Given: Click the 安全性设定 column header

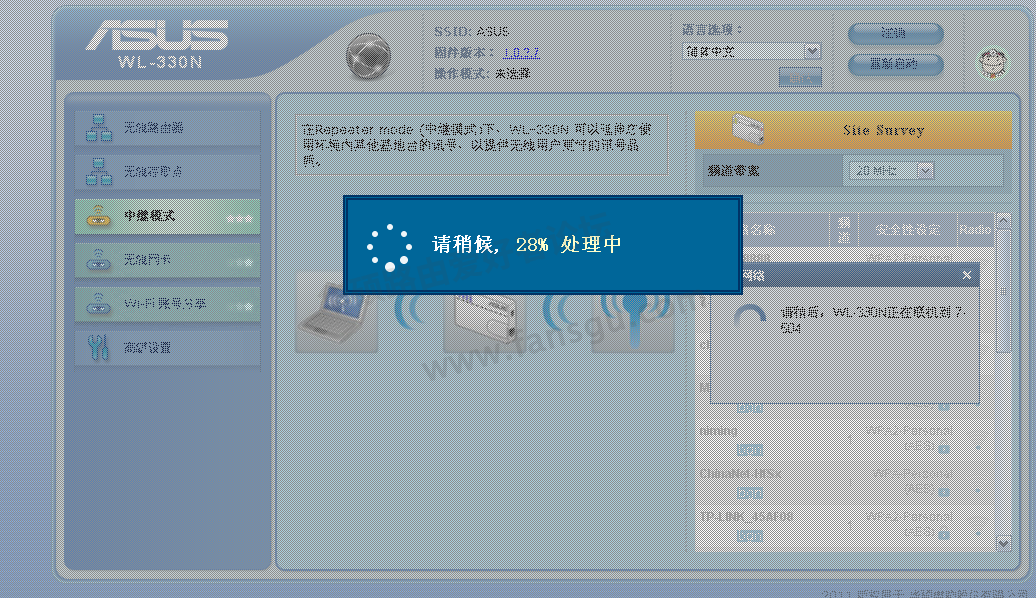Looking at the screenshot, I should coord(907,229).
